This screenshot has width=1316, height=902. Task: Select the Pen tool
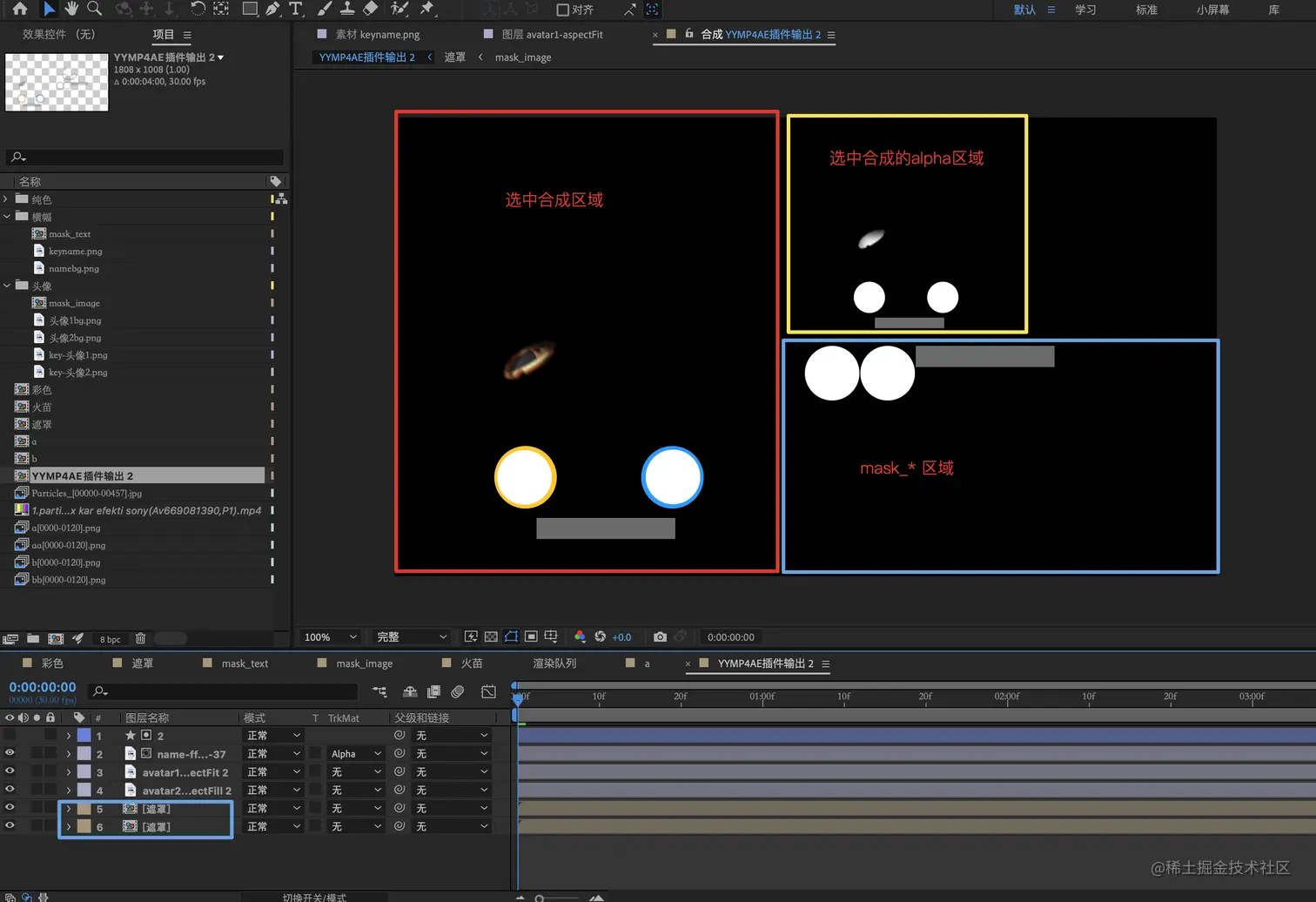pos(272,9)
